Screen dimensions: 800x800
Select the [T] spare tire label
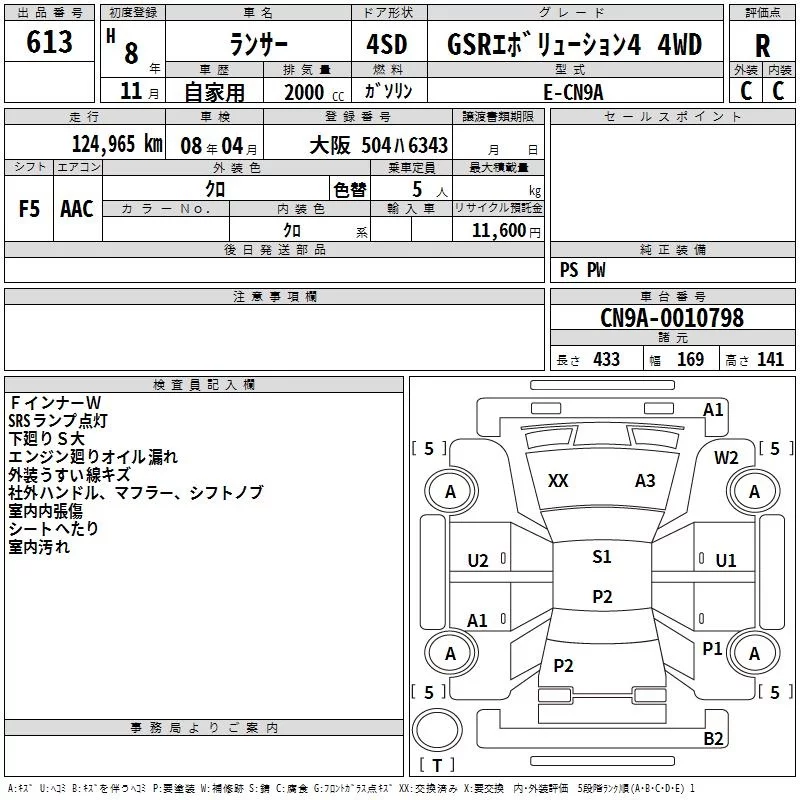pyautogui.click(x=437, y=765)
